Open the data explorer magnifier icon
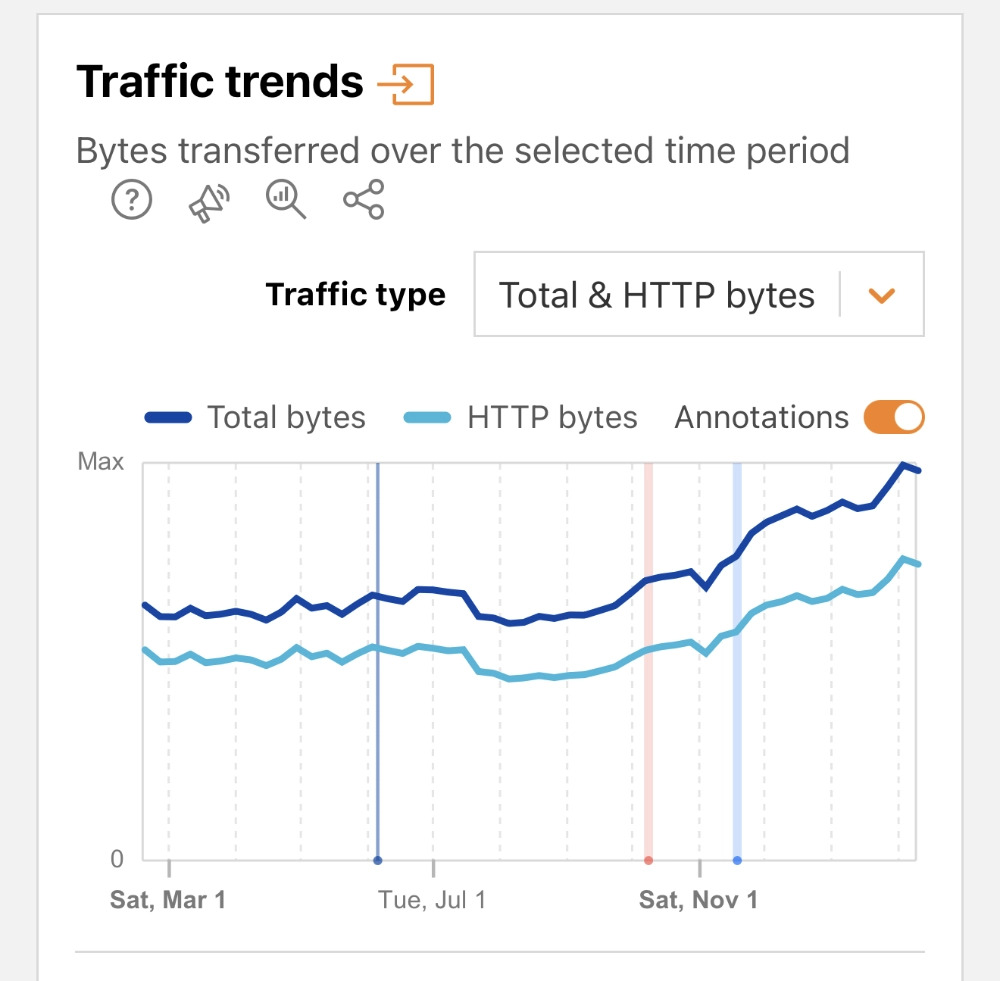Screen dimensions: 1000x981 tap(285, 199)
